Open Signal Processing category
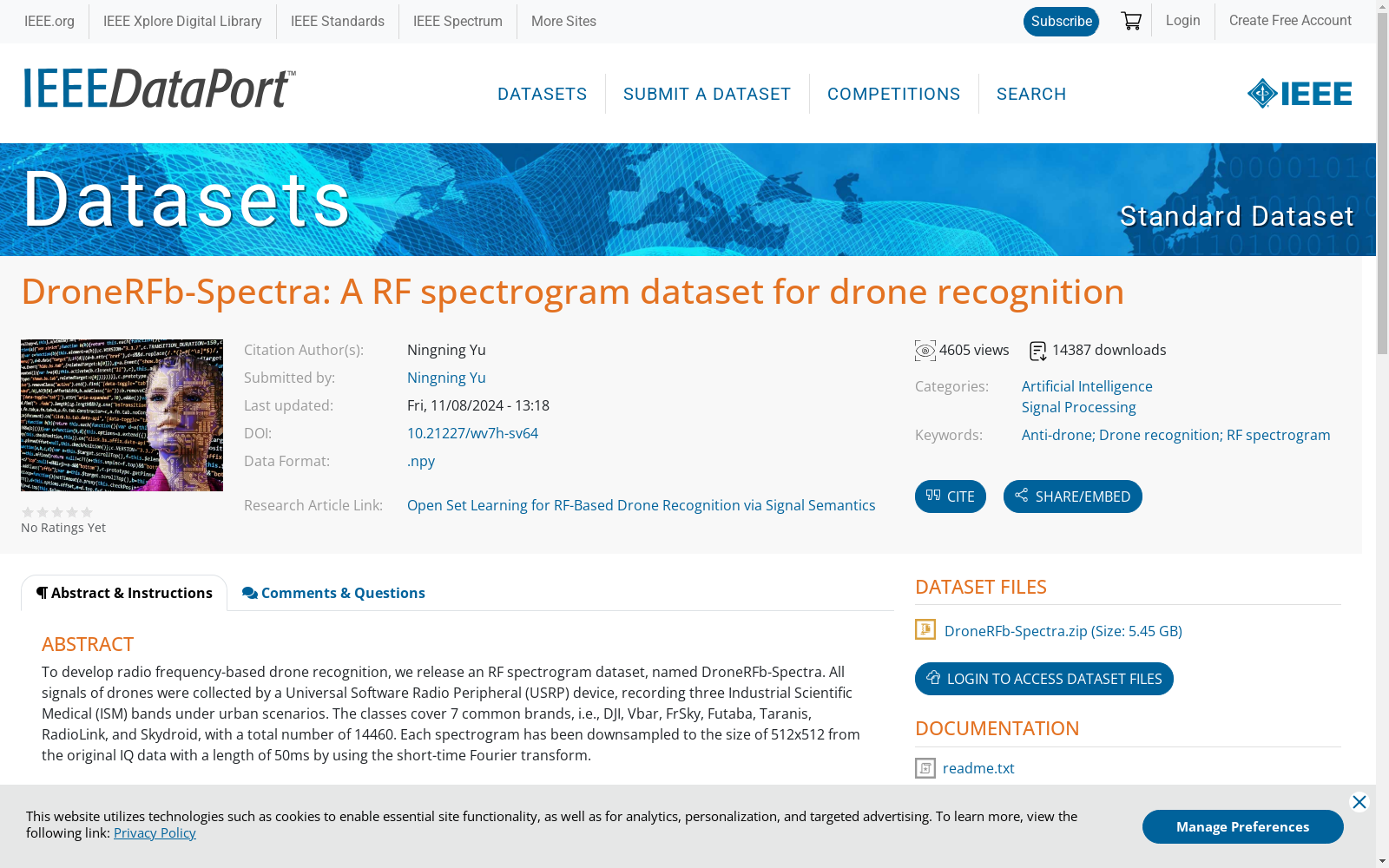This screenshot has width=1389, height=868. pyautogui.click(x=1078, y=407)
